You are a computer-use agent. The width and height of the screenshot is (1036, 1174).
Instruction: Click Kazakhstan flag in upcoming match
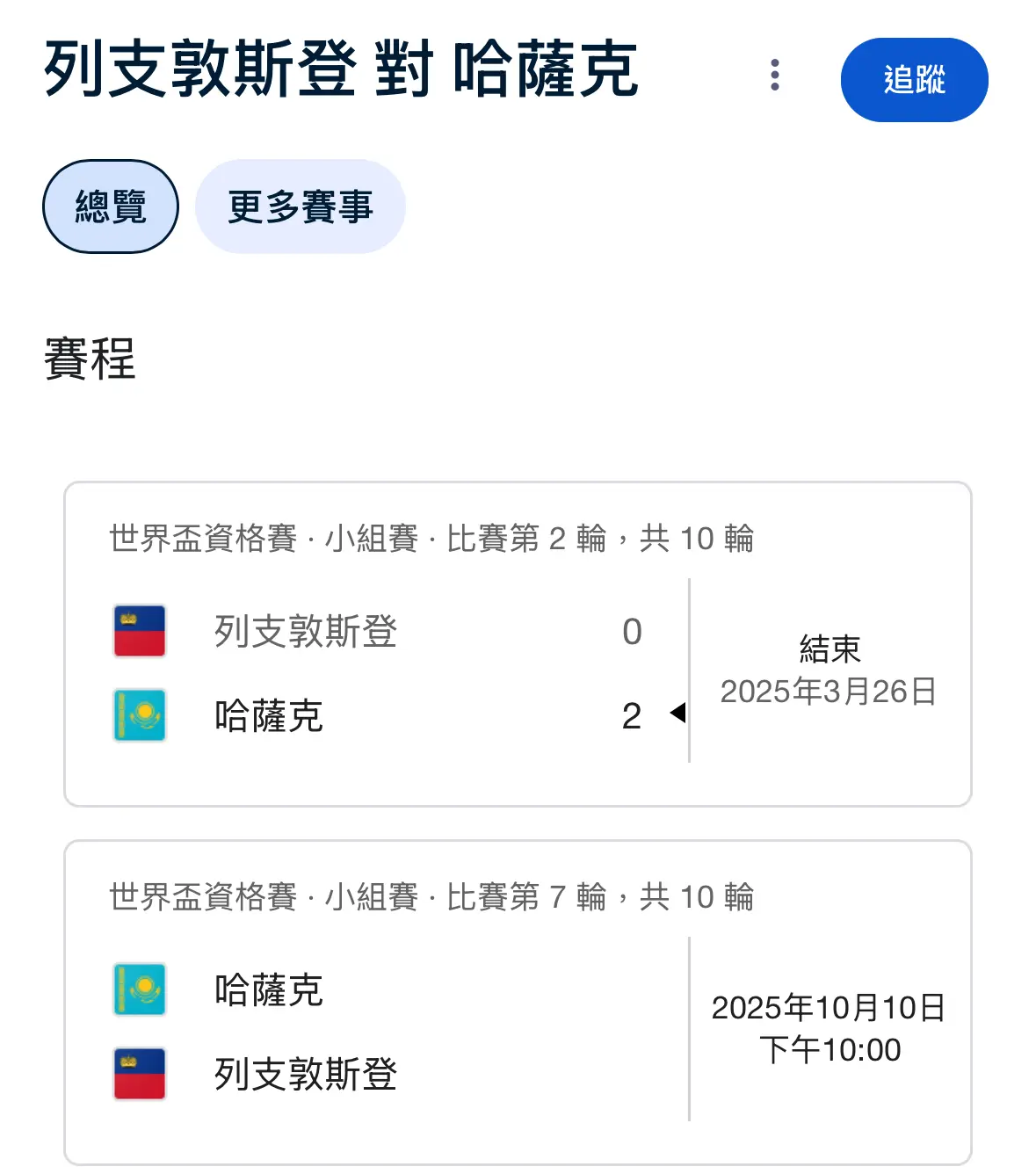tap(140, 989)
